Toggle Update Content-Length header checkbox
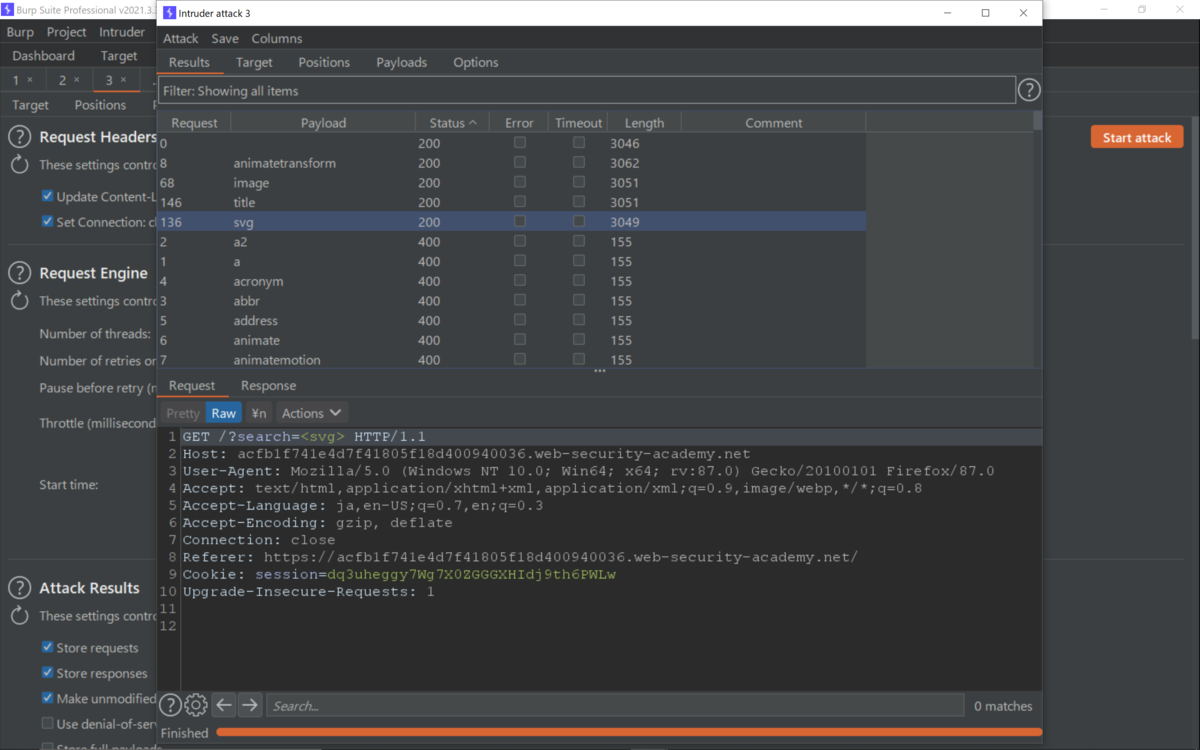 (x=47, y=196)
